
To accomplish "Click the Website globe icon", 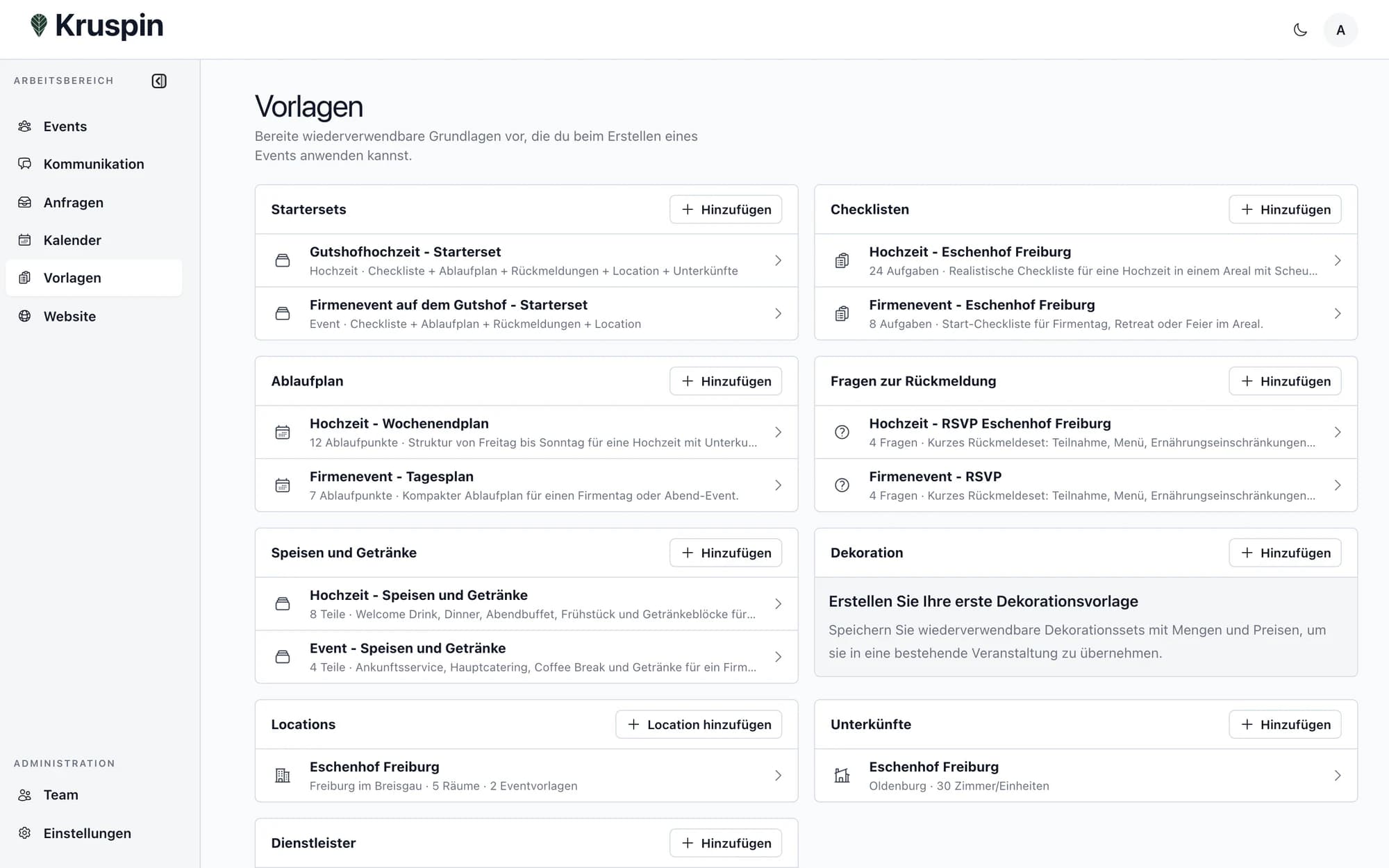I will [x=25, y=316].
